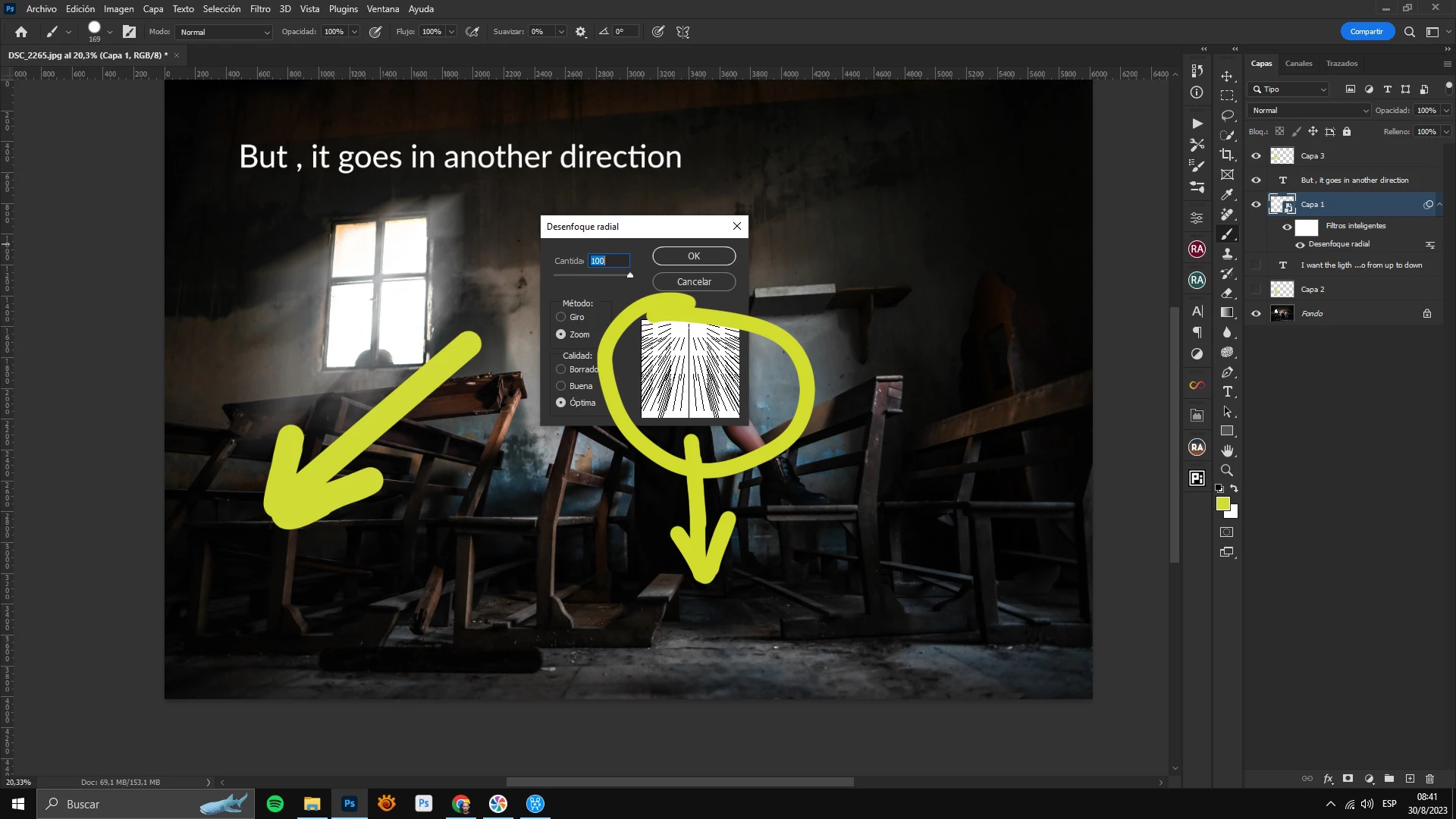
Task: Click the delete layer trash icon
Action: (x=1429, y=779)
